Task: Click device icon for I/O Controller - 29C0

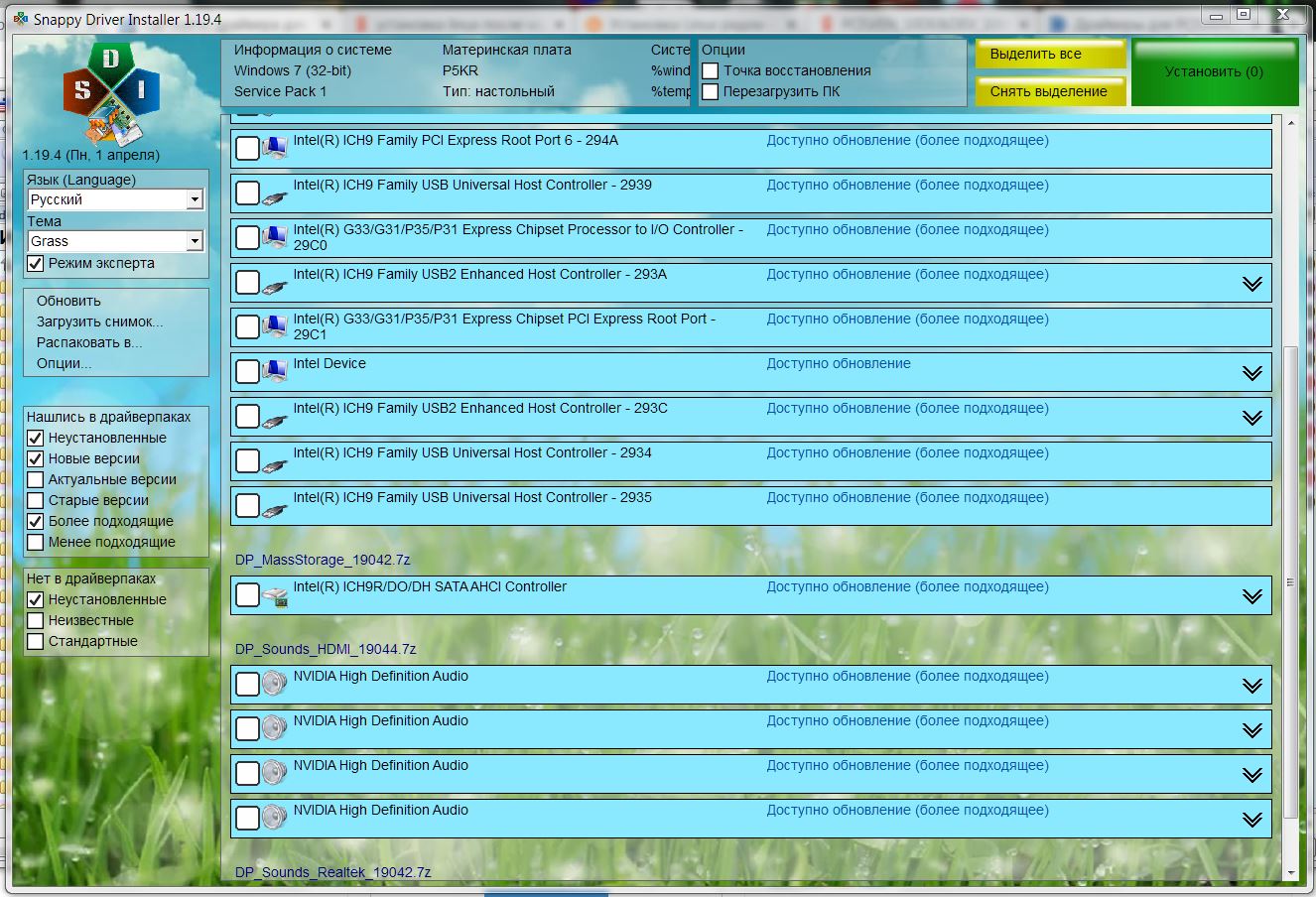Action: coord(275,238)
